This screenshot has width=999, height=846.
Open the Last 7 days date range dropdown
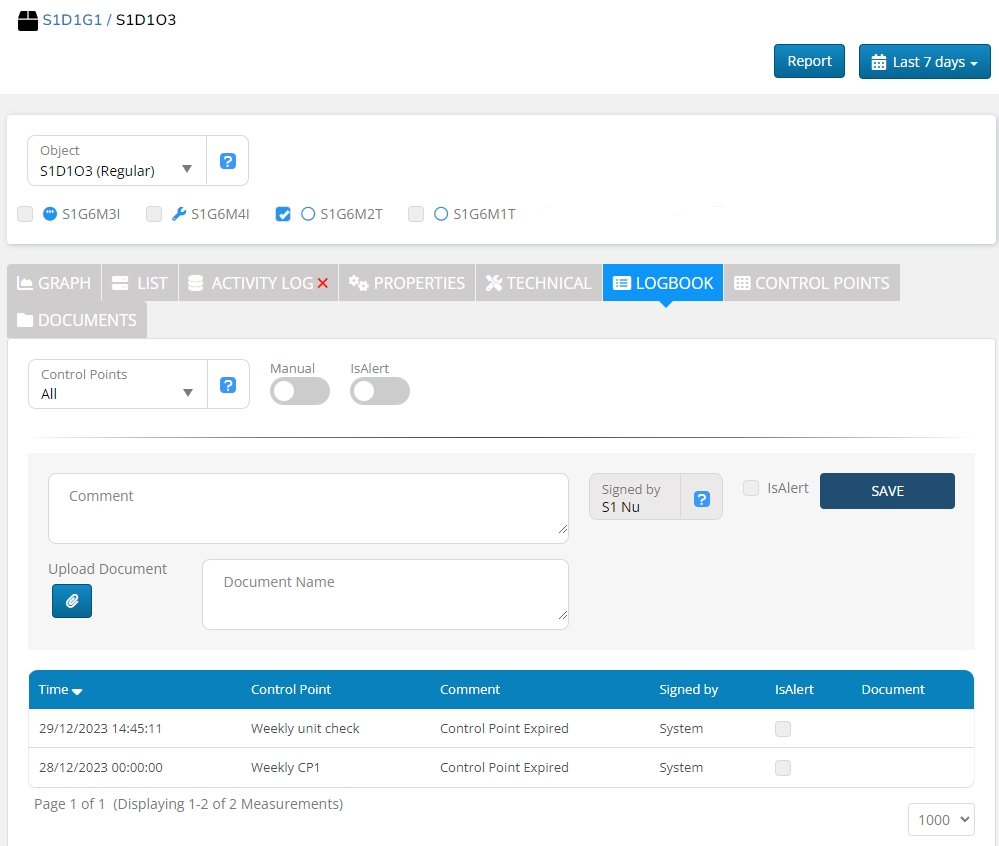coord(924,62)
